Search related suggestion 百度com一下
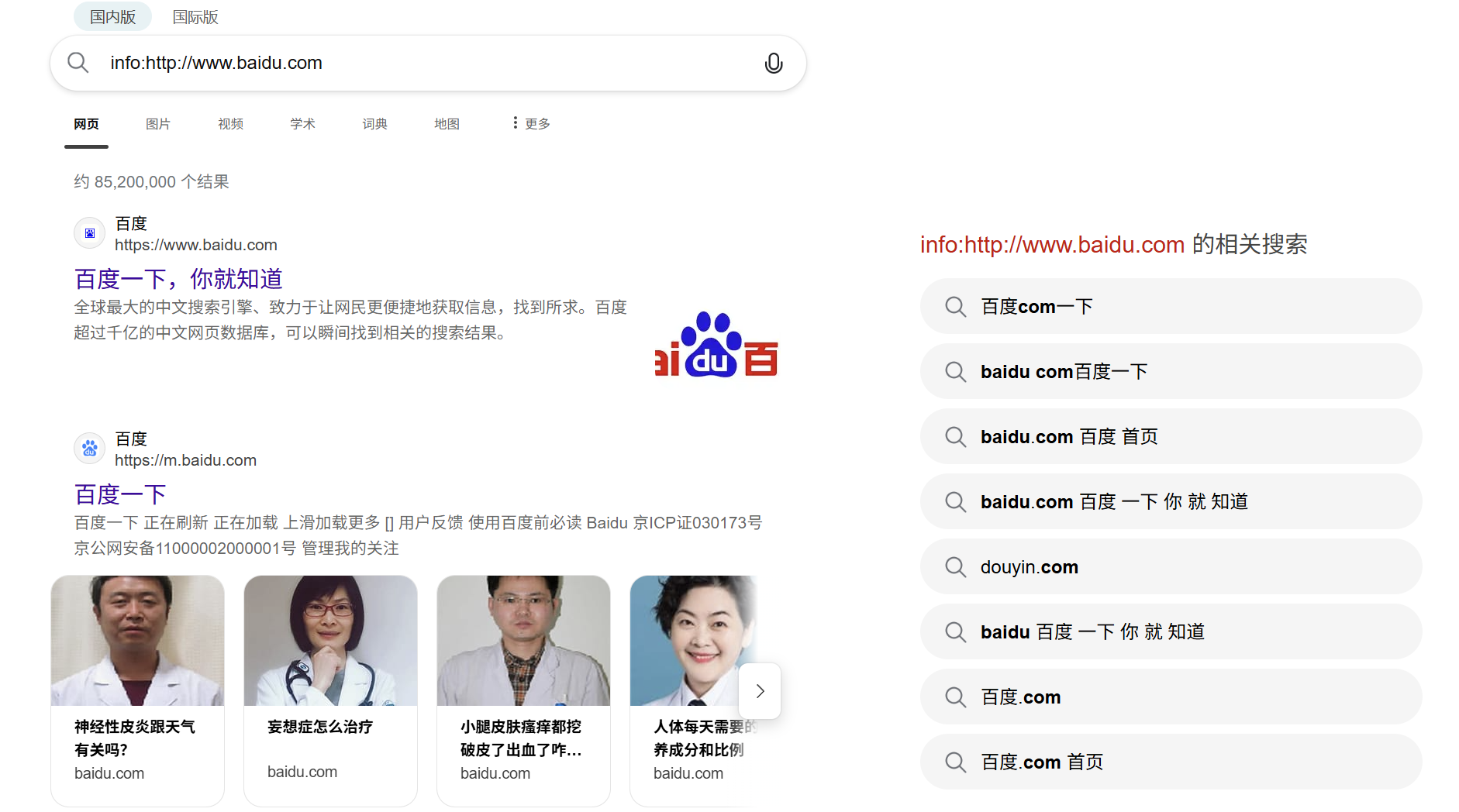The height and width of the screenshot is (812, 1459). 1171,307
